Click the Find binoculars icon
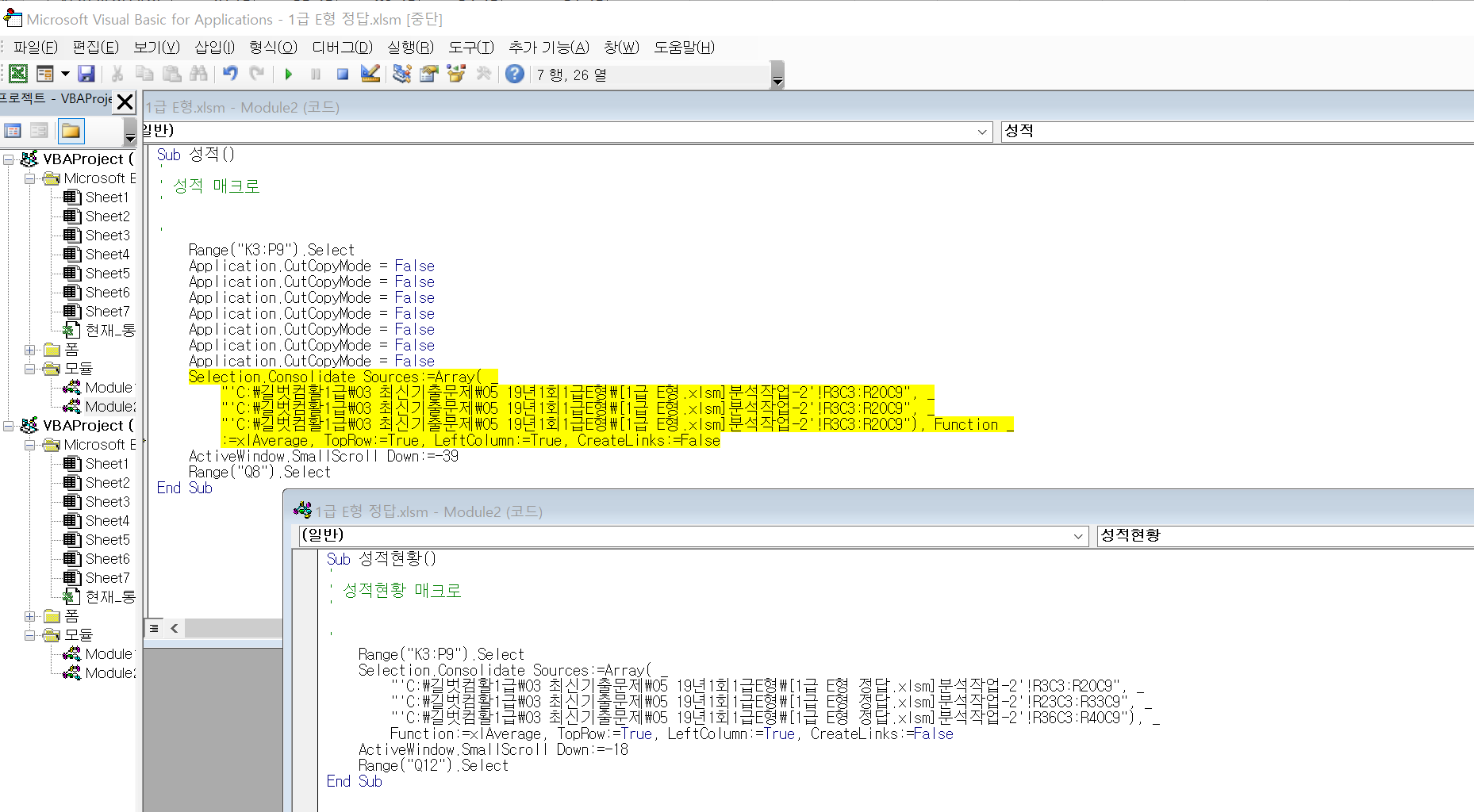This screenshot has width=1474, height=812. pos(198,75)
